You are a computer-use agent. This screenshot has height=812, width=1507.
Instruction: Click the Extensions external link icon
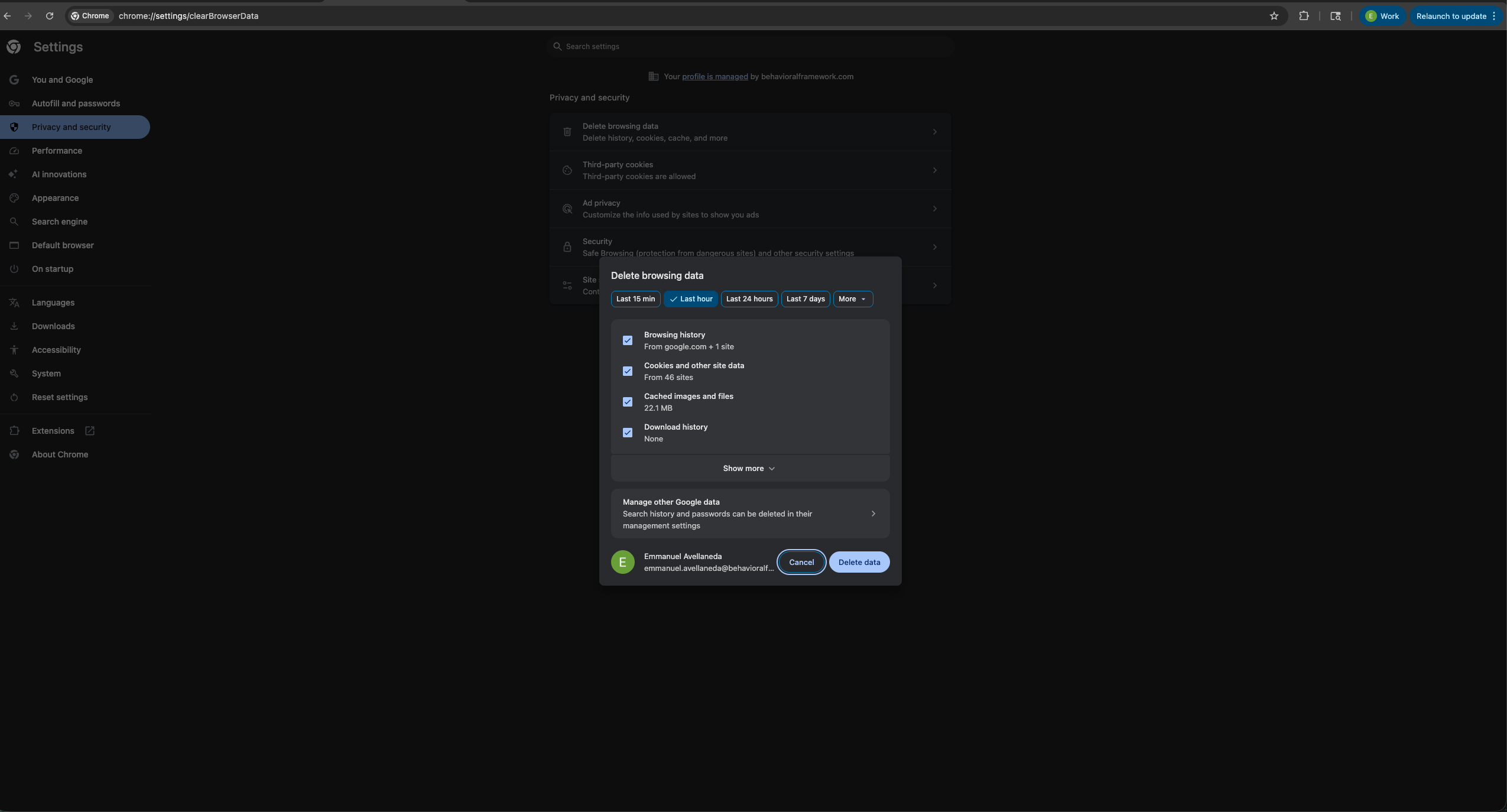click(90, 431)
